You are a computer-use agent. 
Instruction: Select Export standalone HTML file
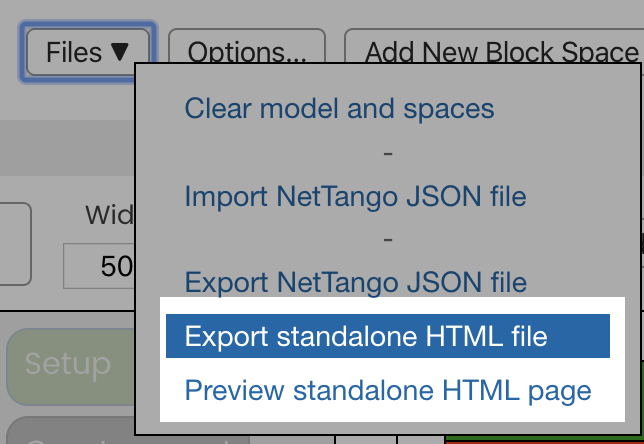tap(388, 336)
